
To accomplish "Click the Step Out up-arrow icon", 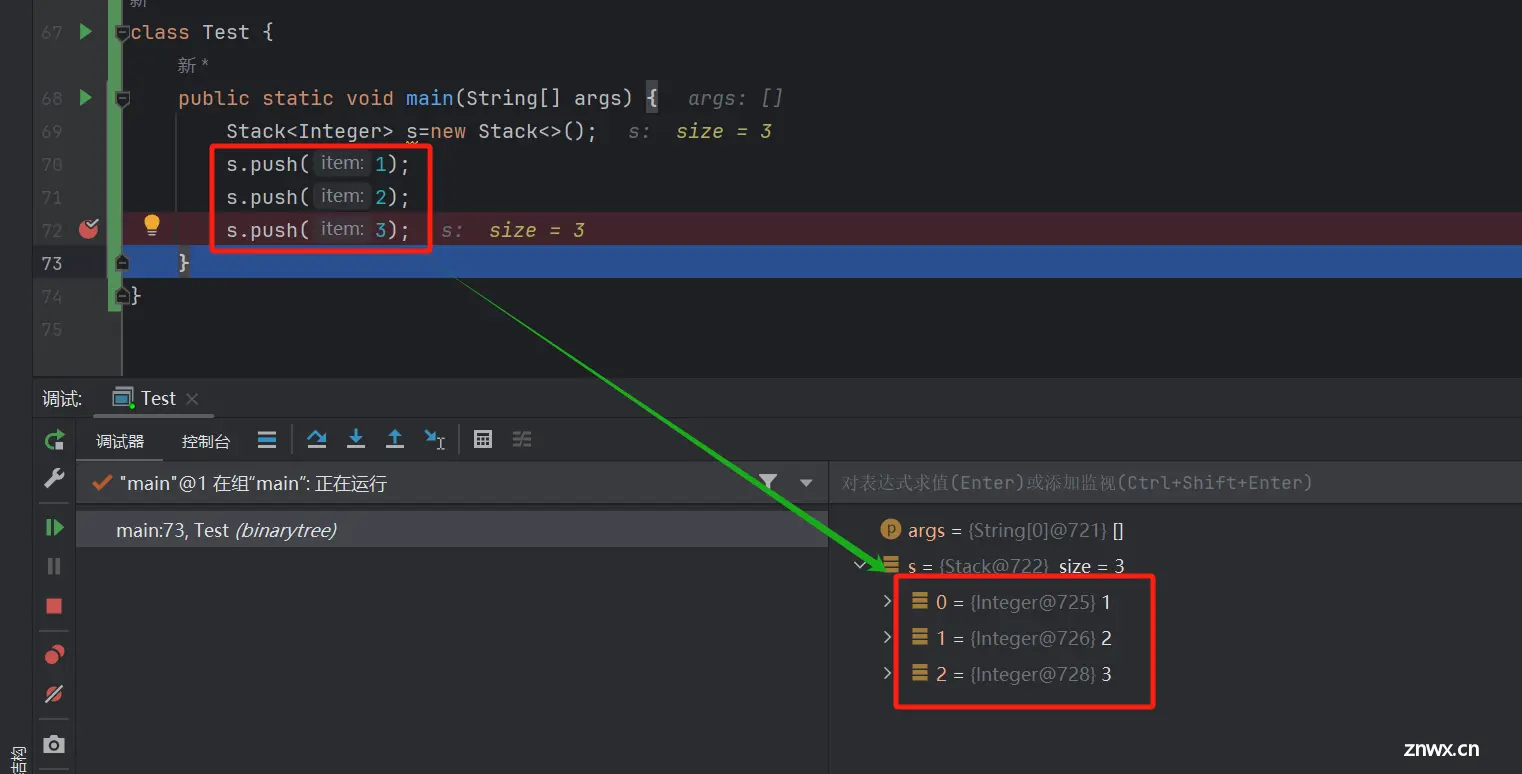I will coord(395,439).
